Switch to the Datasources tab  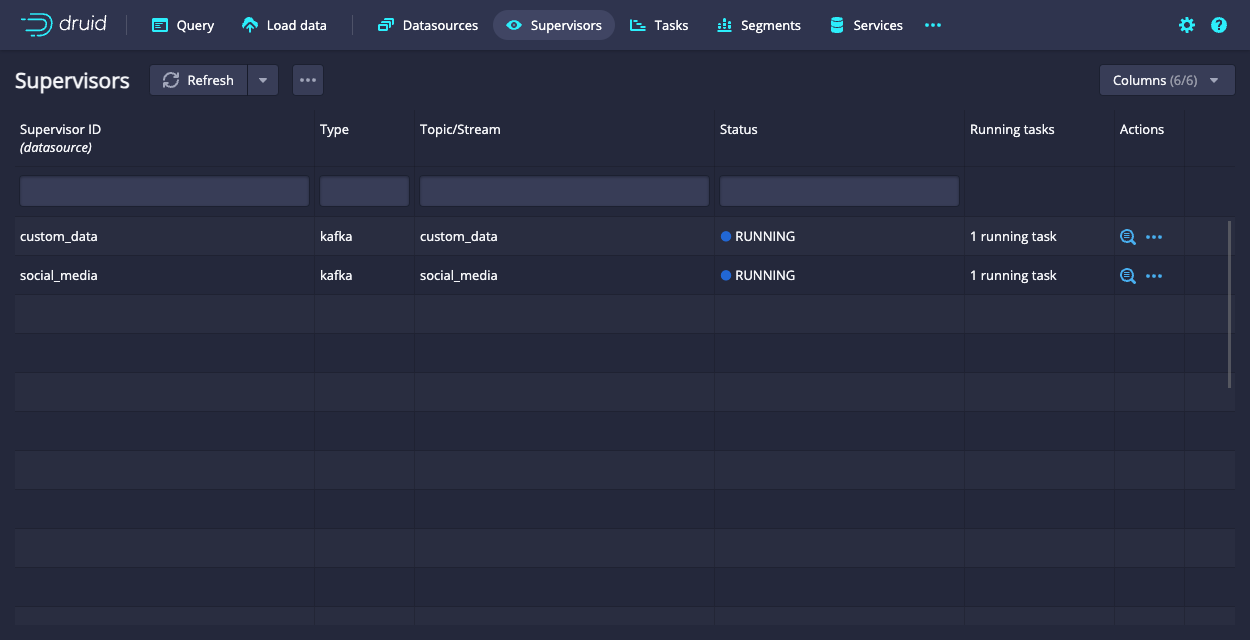coord(428,25)
